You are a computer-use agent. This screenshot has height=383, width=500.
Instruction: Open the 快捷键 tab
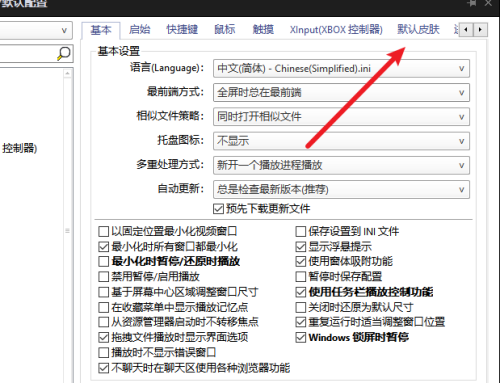182,30
